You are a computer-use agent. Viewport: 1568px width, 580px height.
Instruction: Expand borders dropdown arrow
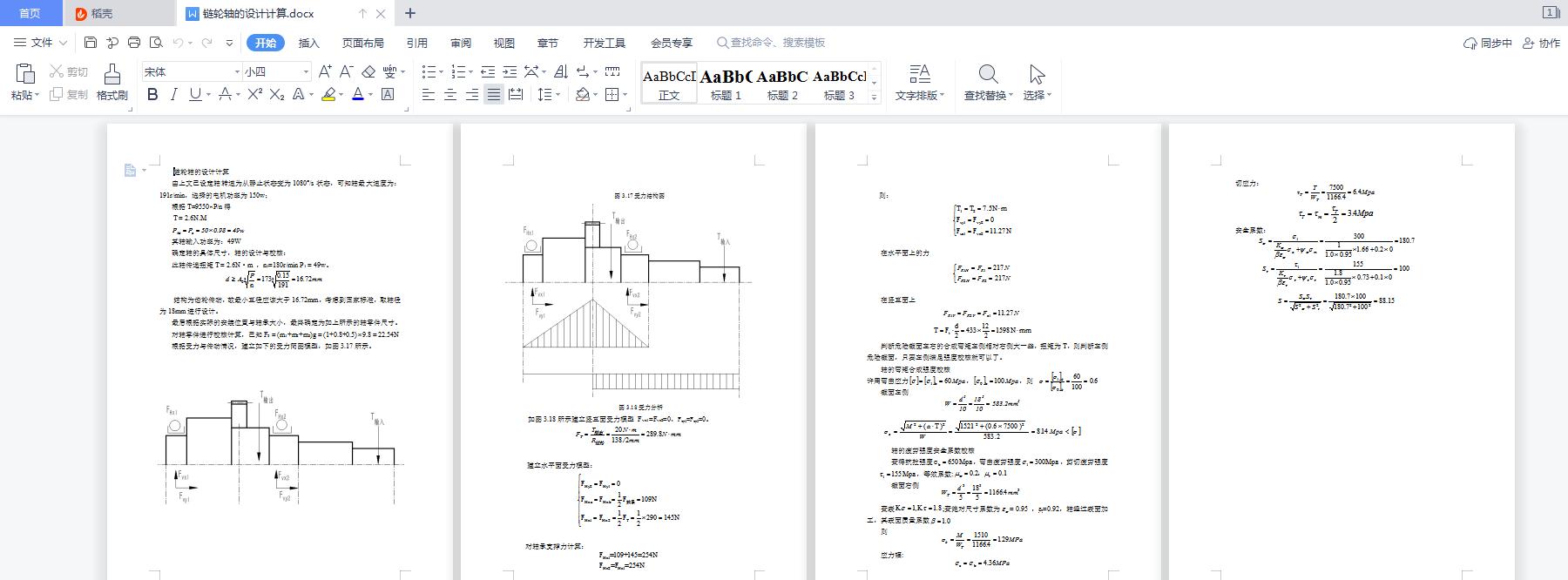[x=625, y=94]
